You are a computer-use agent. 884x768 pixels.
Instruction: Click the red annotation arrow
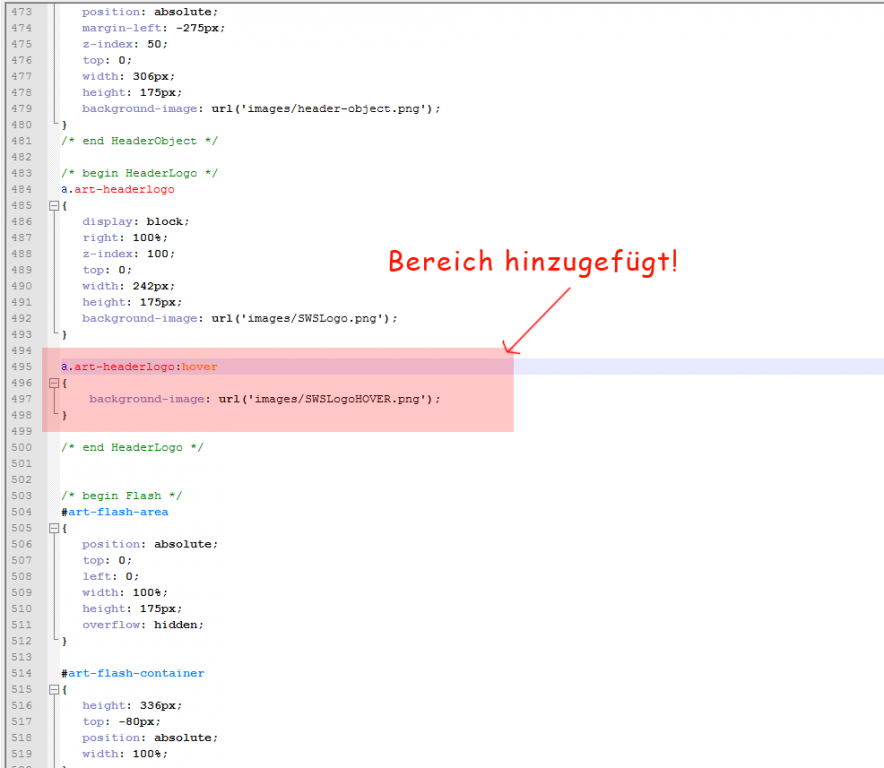pyautogui.click(x=540, y=320)
